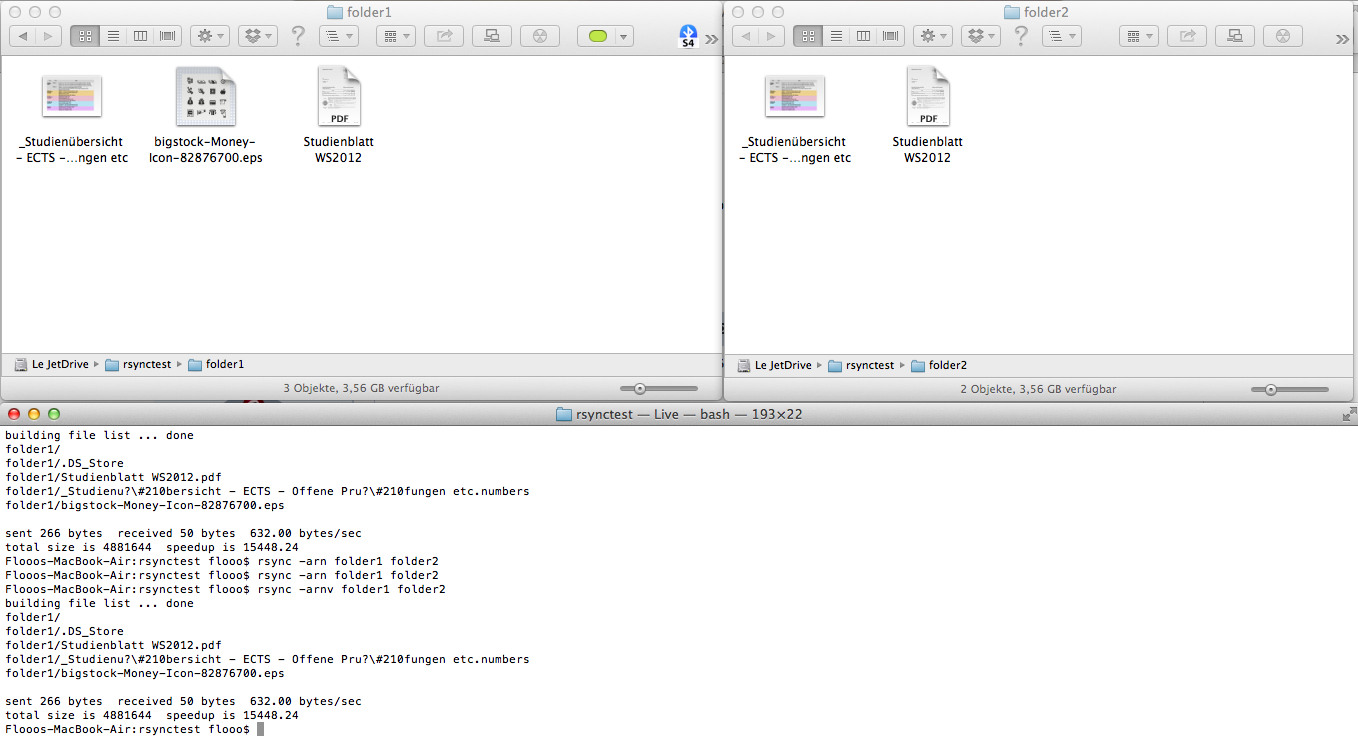Switch folder2 window to Cover Flow view
The height and width of the screenshot is (737, 1358).
click(x=891, y=36)
